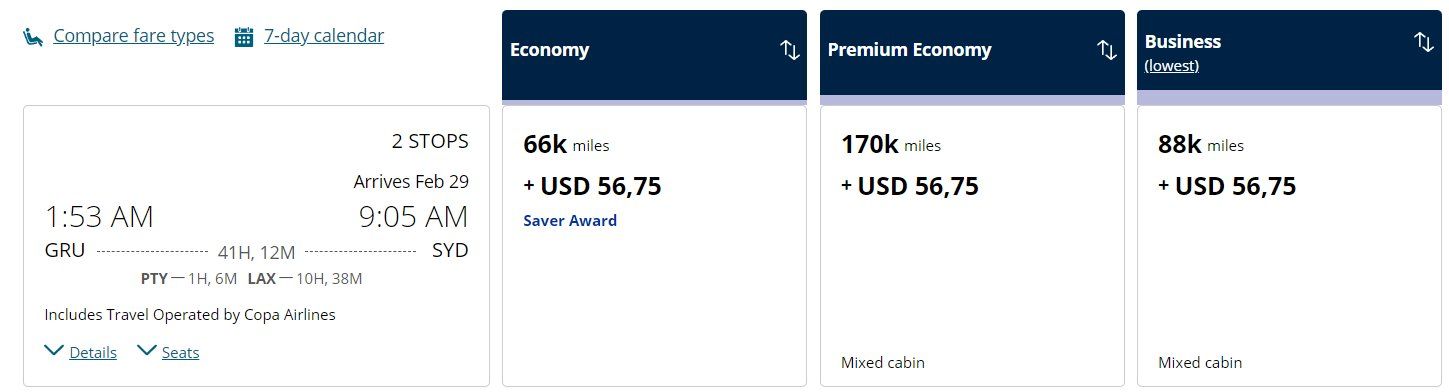Click the chevron next to Details
This screenshot has width=1449, height=392.
pos(54,351)
